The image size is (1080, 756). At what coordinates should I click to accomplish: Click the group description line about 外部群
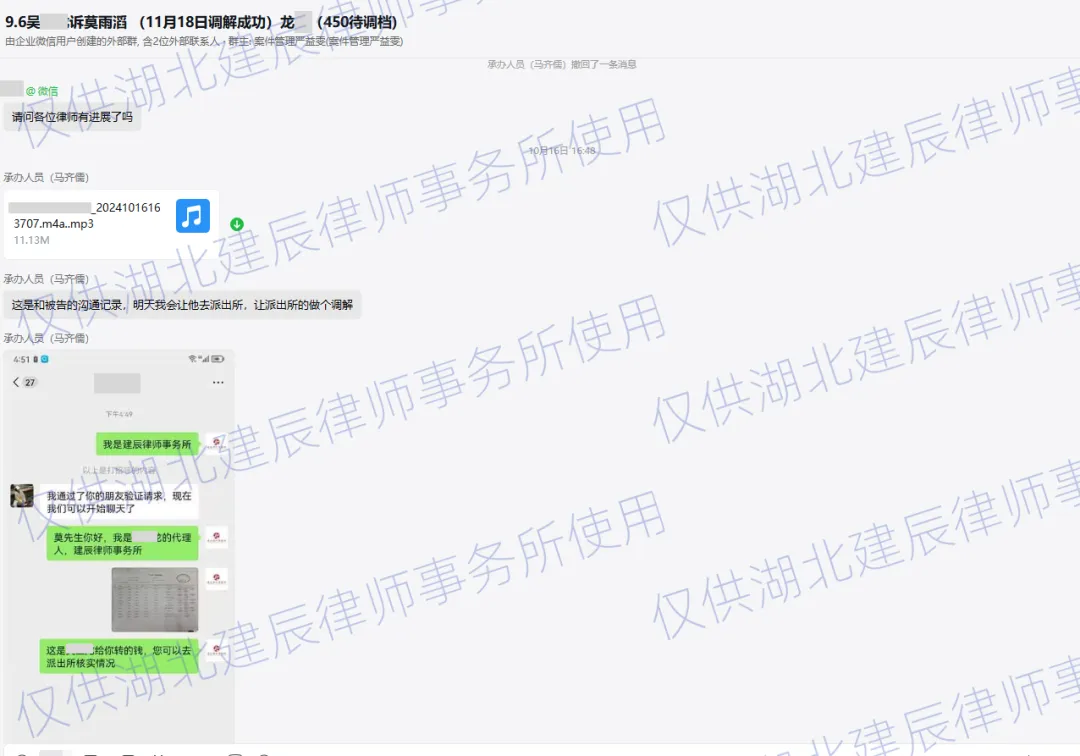204,41
